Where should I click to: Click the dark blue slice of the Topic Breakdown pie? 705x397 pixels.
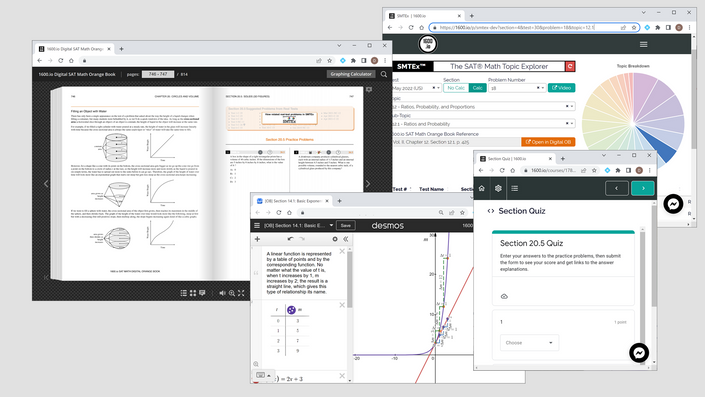[x=660, y=144]
